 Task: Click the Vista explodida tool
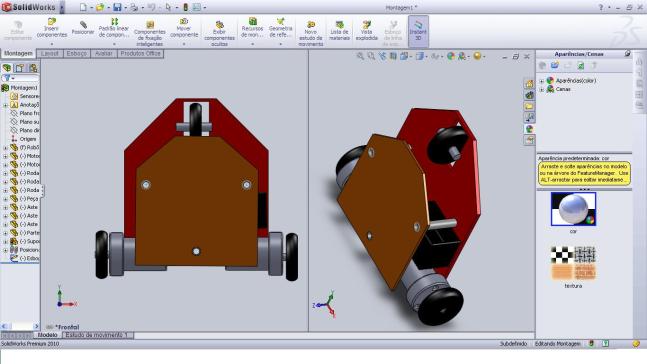pyautogui.click(x=366, y=31)
